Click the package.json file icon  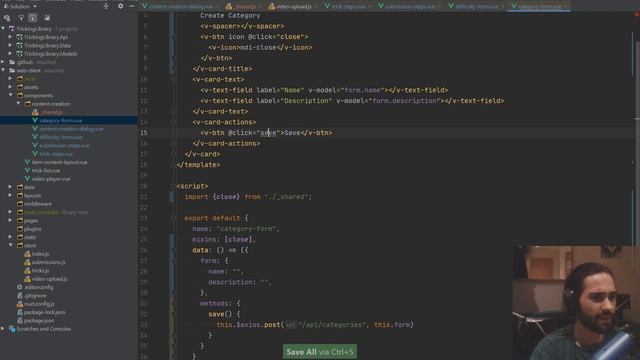(20, 321)
